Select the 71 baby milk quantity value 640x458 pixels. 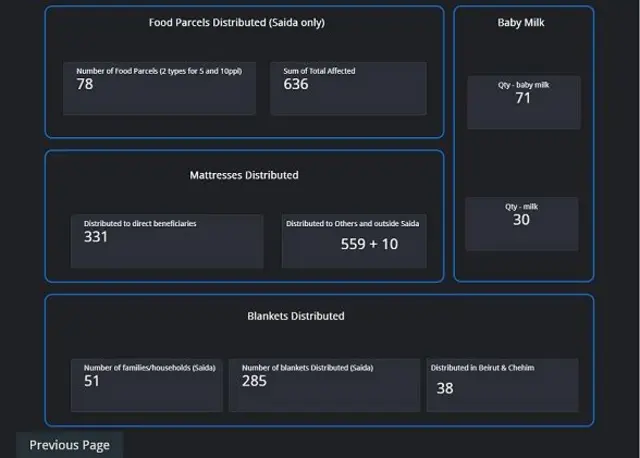523,98
